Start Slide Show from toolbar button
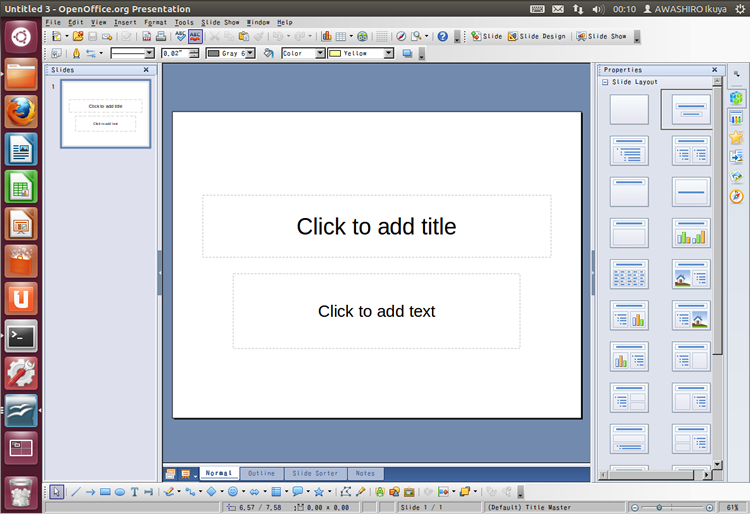 (x=601, y=36)
